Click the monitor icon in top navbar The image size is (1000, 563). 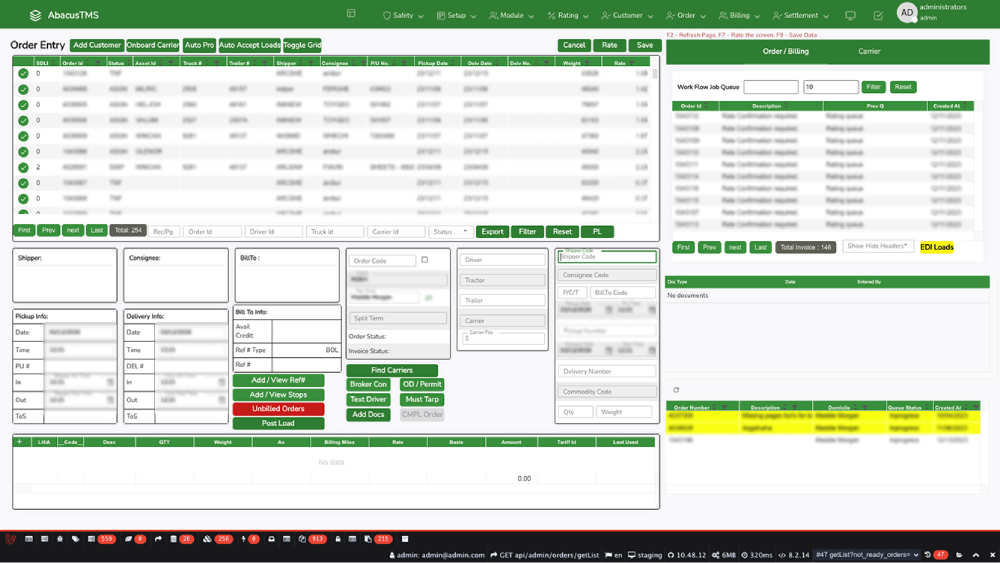(850, 16)
